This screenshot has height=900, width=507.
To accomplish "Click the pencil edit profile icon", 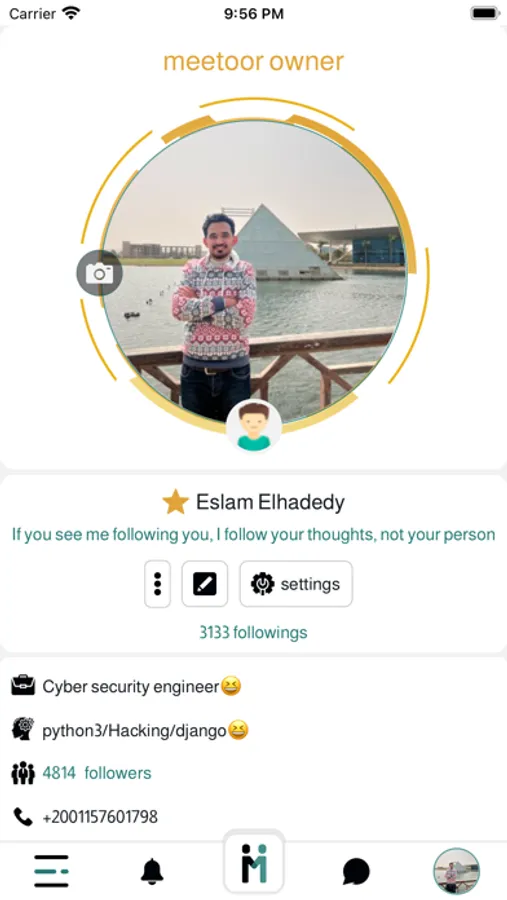I will pos(204,584).
